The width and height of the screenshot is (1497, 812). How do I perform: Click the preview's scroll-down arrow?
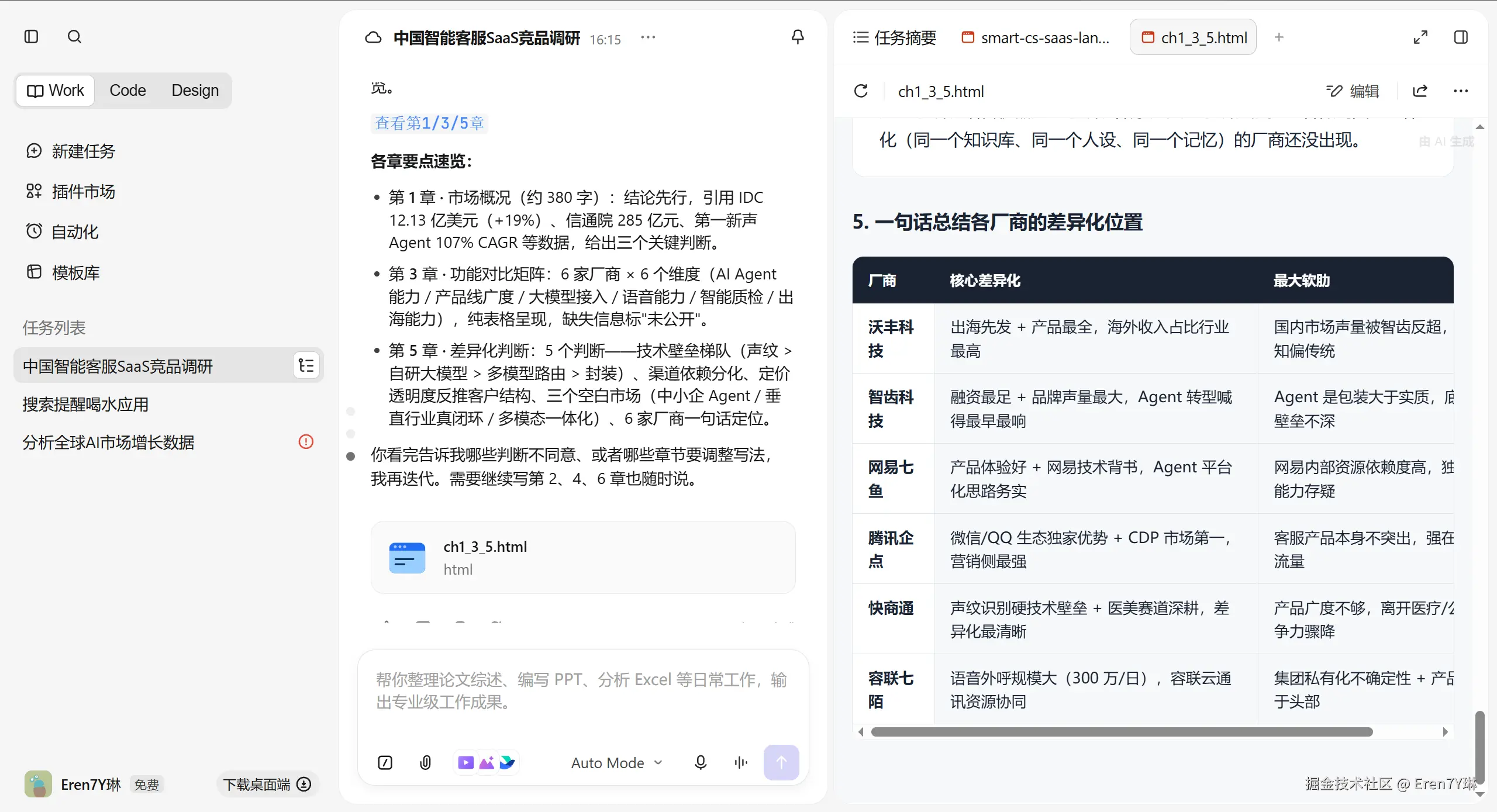tap(1480, 795)
